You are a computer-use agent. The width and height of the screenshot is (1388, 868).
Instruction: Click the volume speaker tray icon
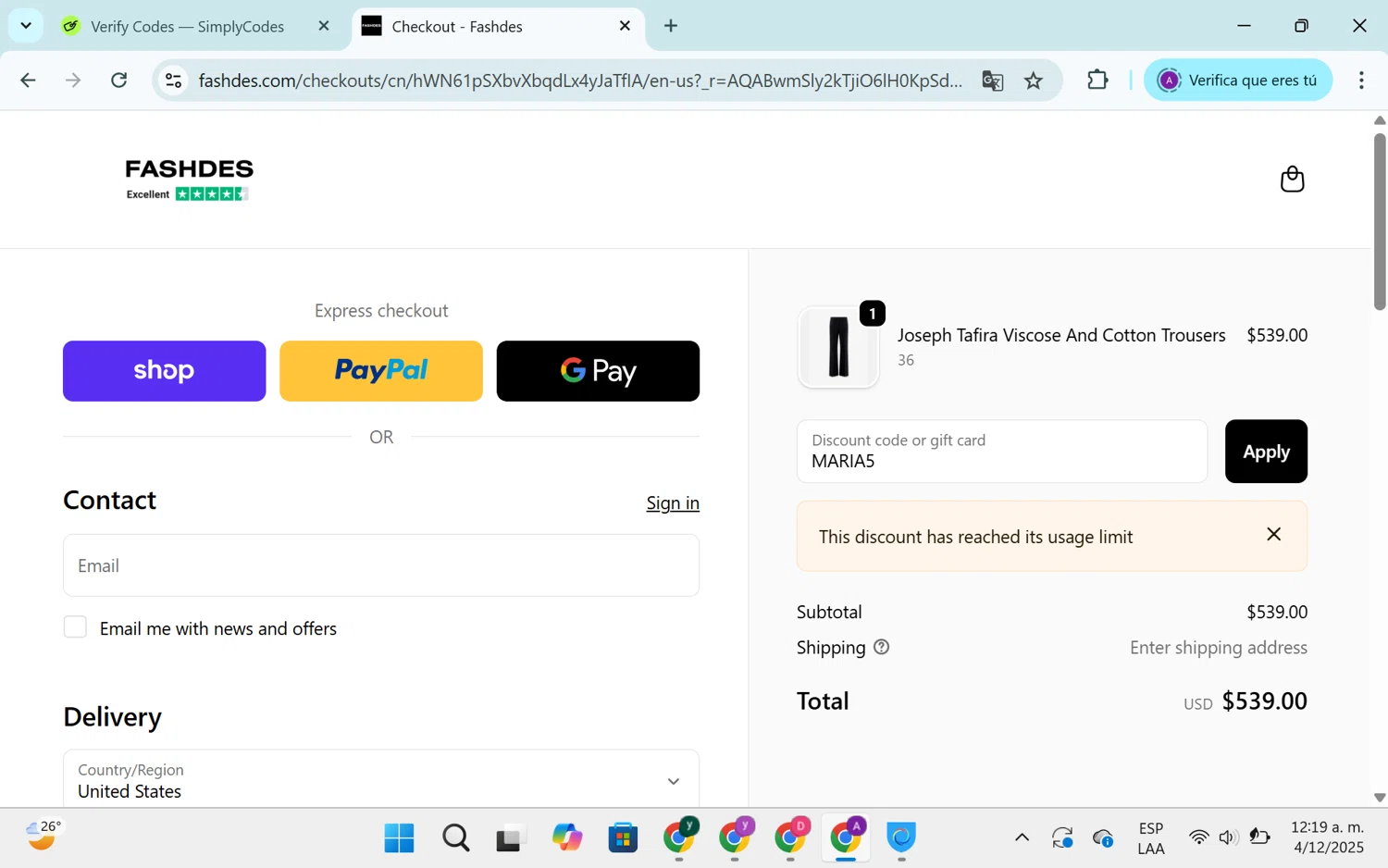pos(1228,837)
